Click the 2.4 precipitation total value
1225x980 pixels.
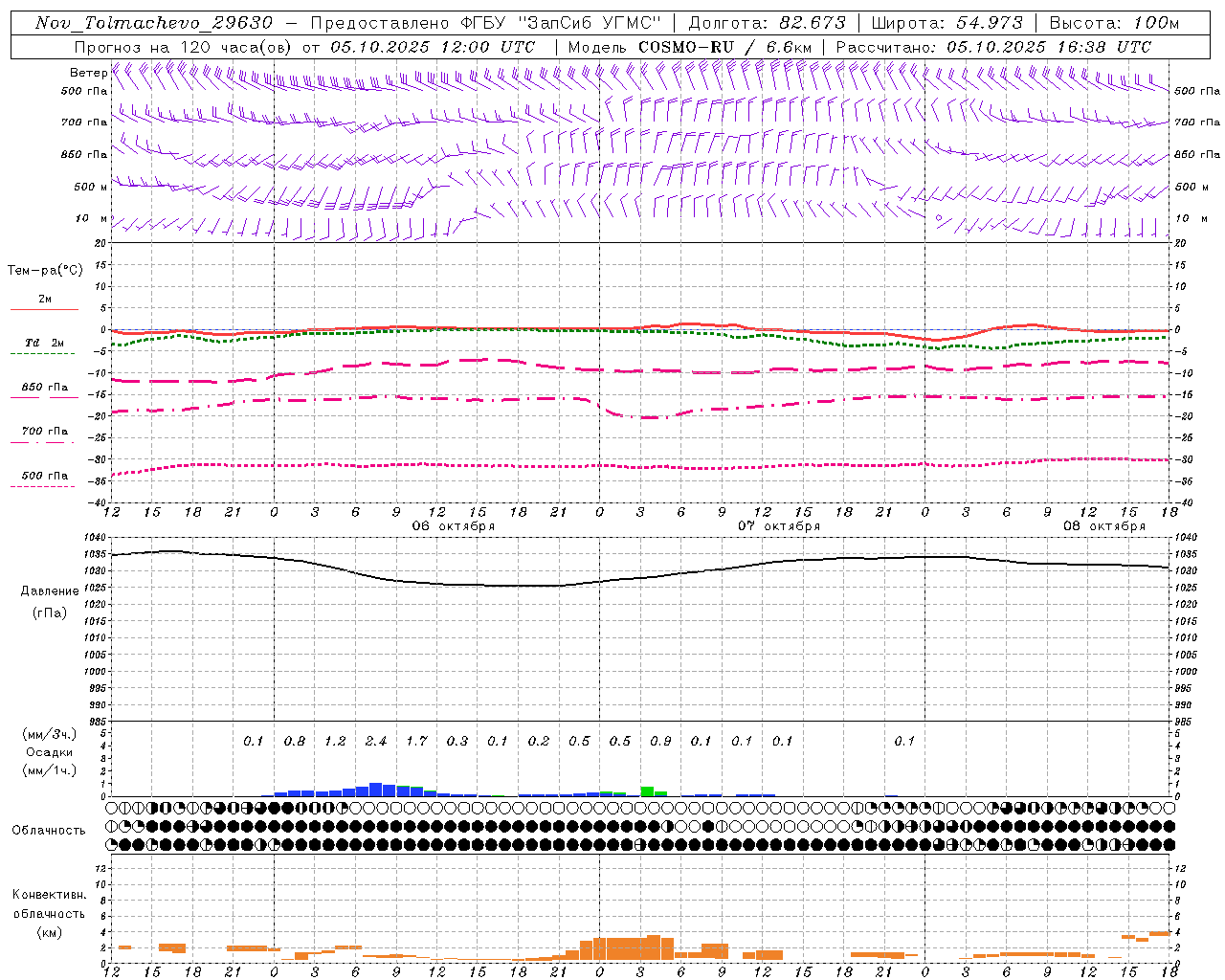click(x=376, y=742)
